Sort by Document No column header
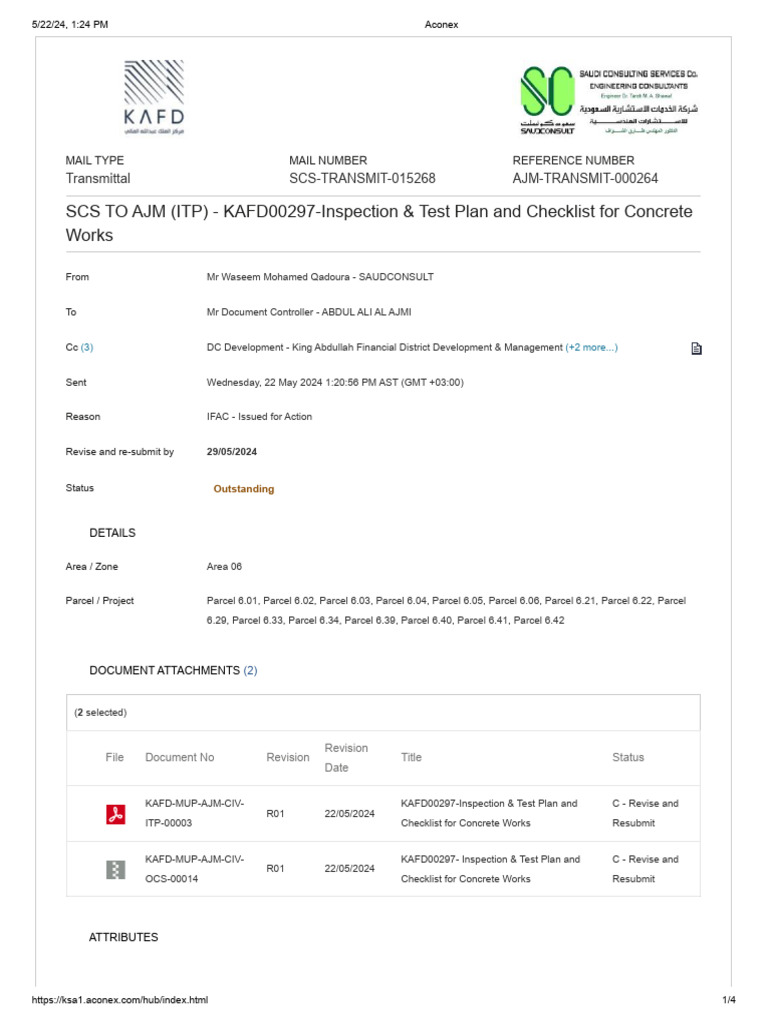The width and height of the screenshot is (768, 1024). (x=180, y=758)
